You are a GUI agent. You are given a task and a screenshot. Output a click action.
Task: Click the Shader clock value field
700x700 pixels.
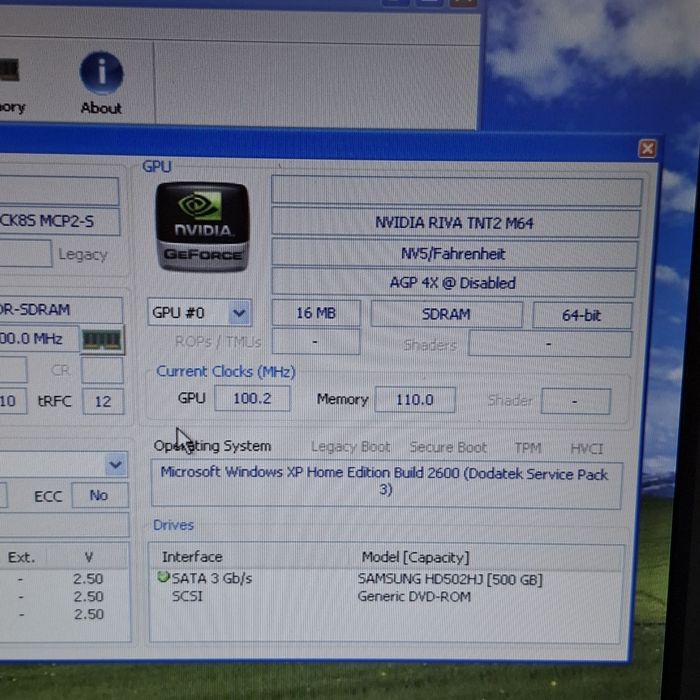click(x=575, y=401)
